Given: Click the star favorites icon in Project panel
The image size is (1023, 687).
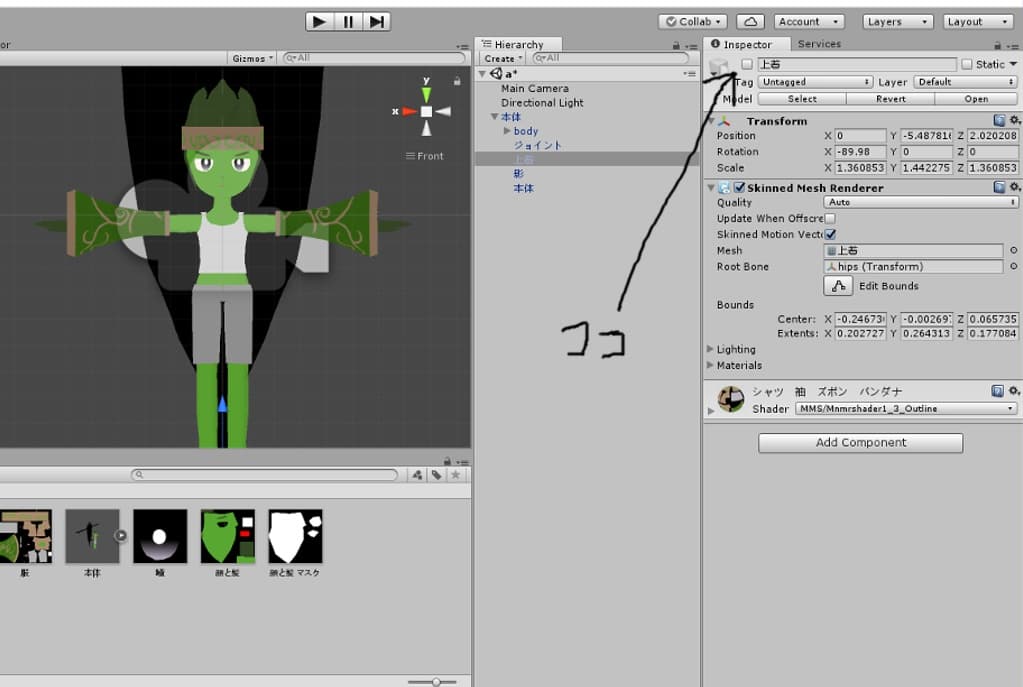Looking at the screenshot, I should (454, 475).
